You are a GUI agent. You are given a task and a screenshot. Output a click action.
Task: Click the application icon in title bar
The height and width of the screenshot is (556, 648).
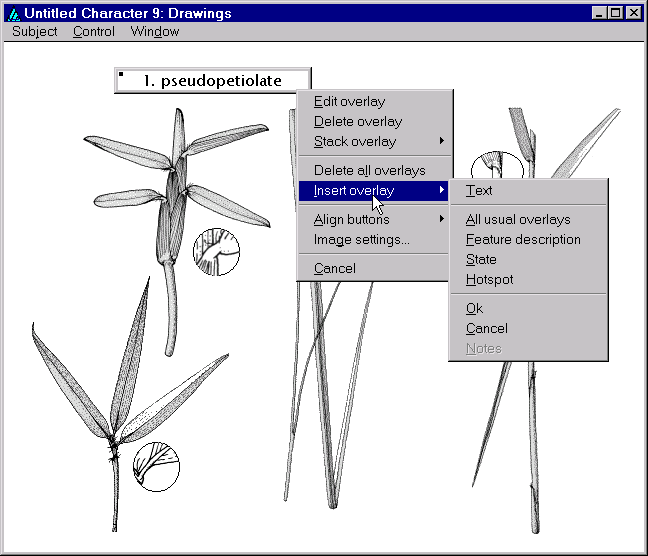13,13
